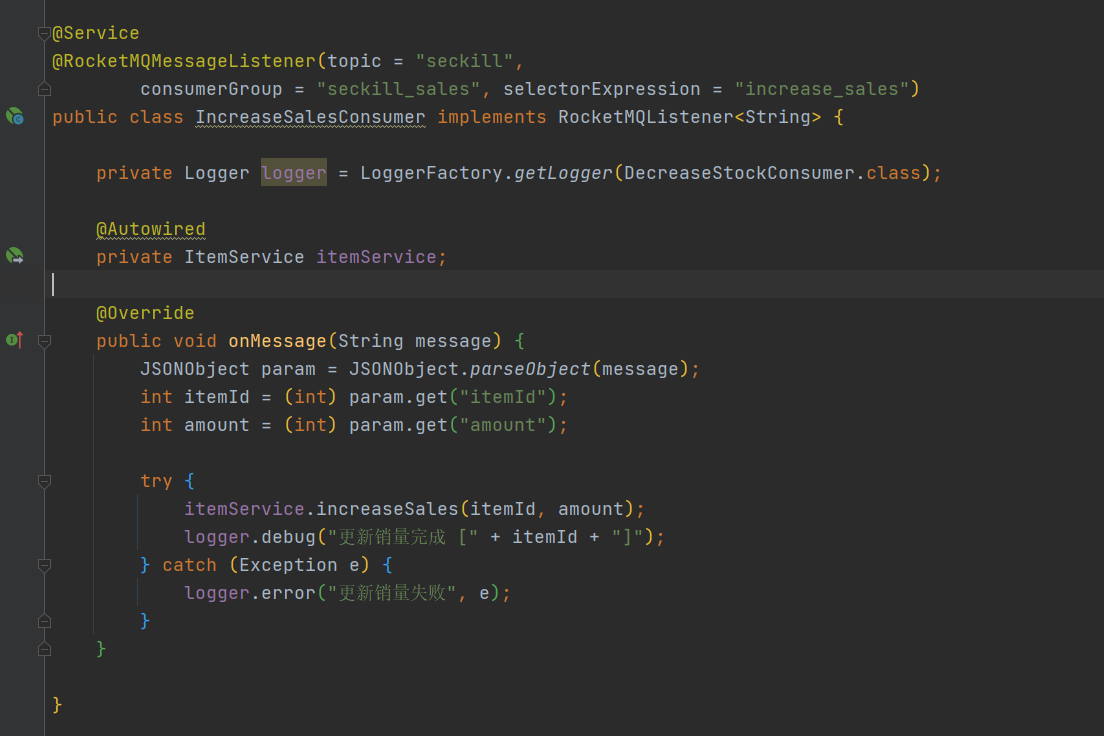Click the Spring bean gutter icon beside IncreaseSalesConsumer class

(x=15, y=116)
